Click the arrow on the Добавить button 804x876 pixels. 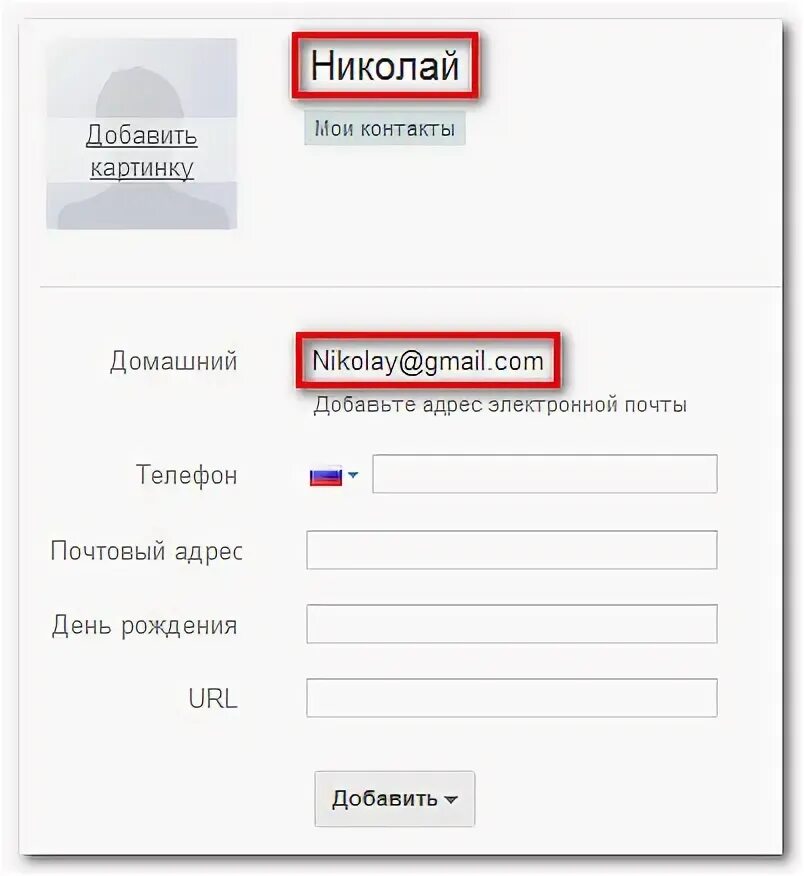451,800
